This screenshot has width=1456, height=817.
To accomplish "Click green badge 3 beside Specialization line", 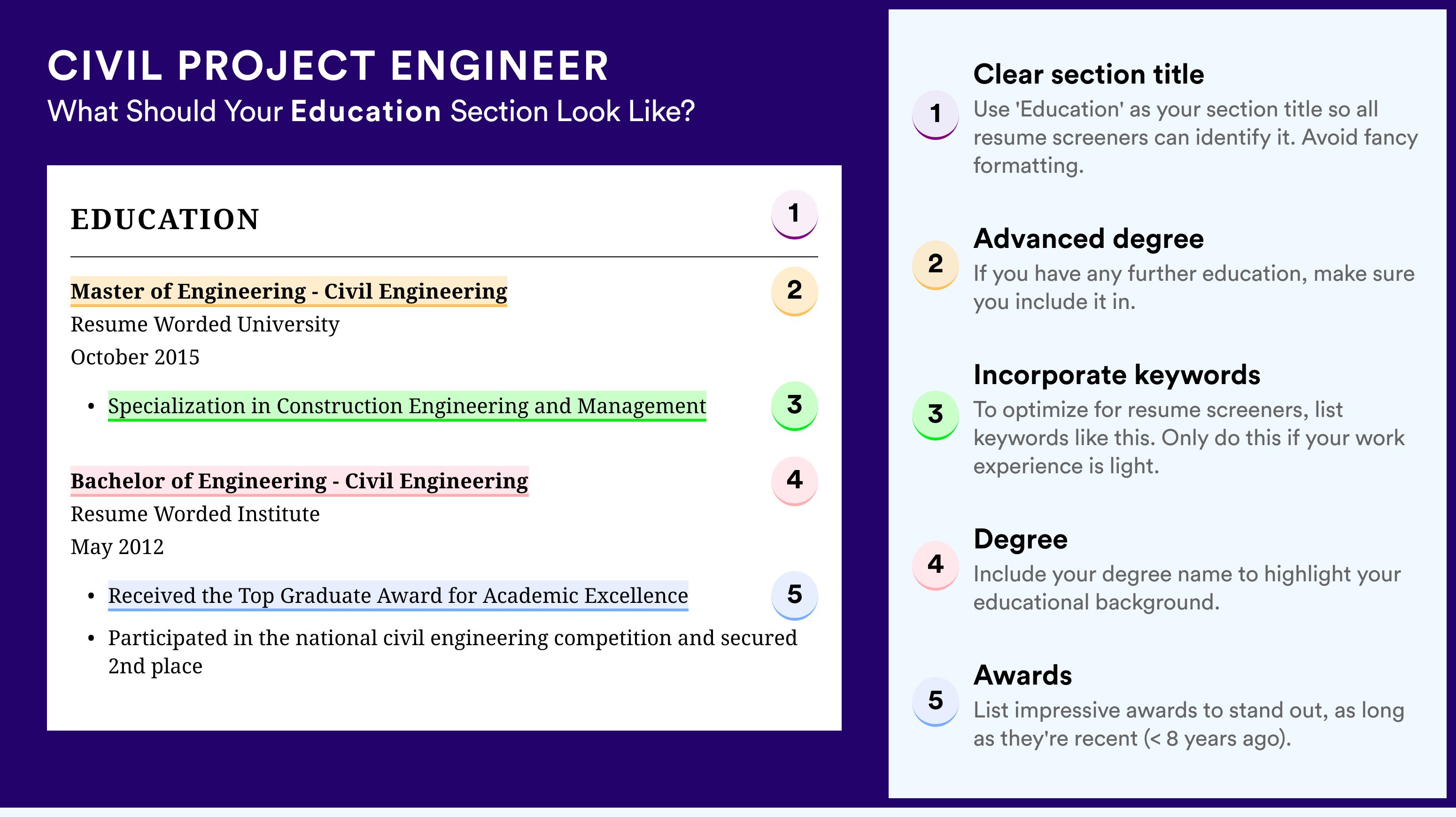I will (x=794, y=406).
